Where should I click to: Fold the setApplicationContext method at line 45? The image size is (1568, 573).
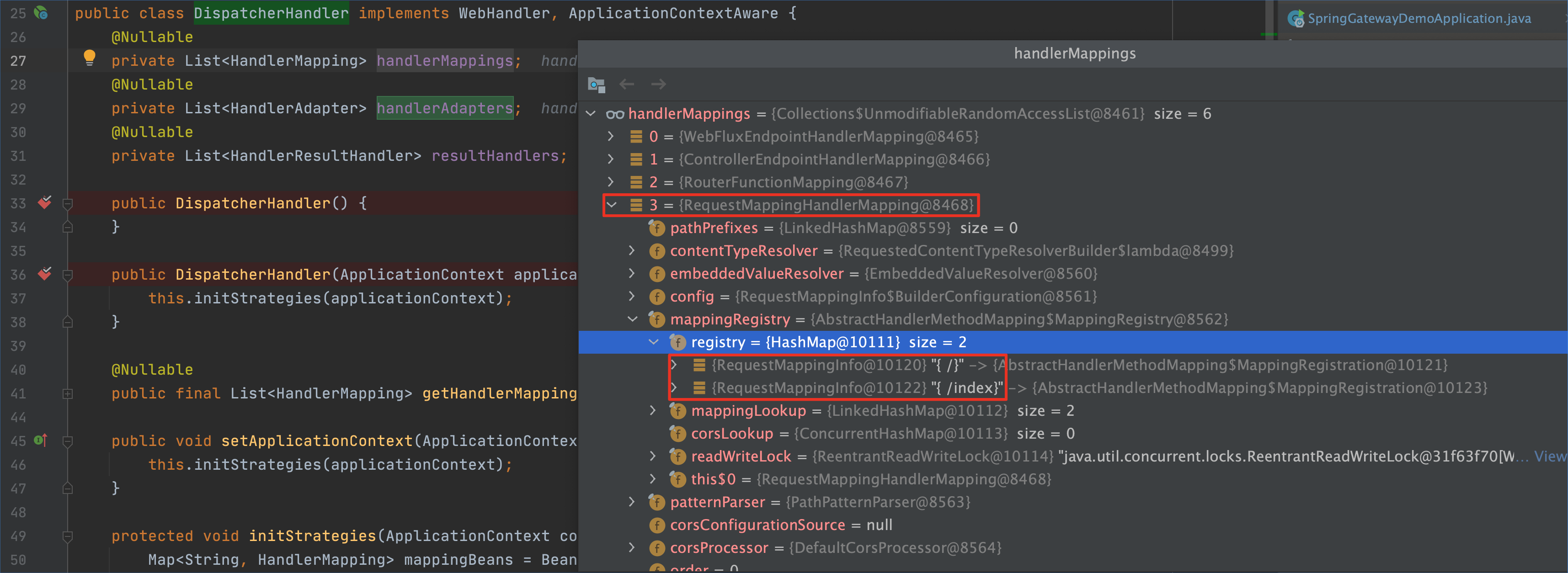[x=68, y=441]
